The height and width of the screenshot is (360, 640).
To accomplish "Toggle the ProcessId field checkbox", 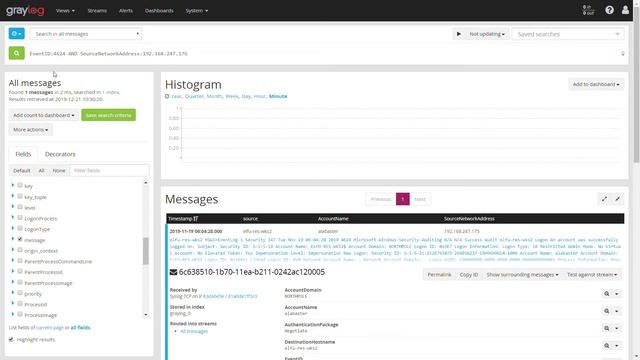I will [20, 304].
